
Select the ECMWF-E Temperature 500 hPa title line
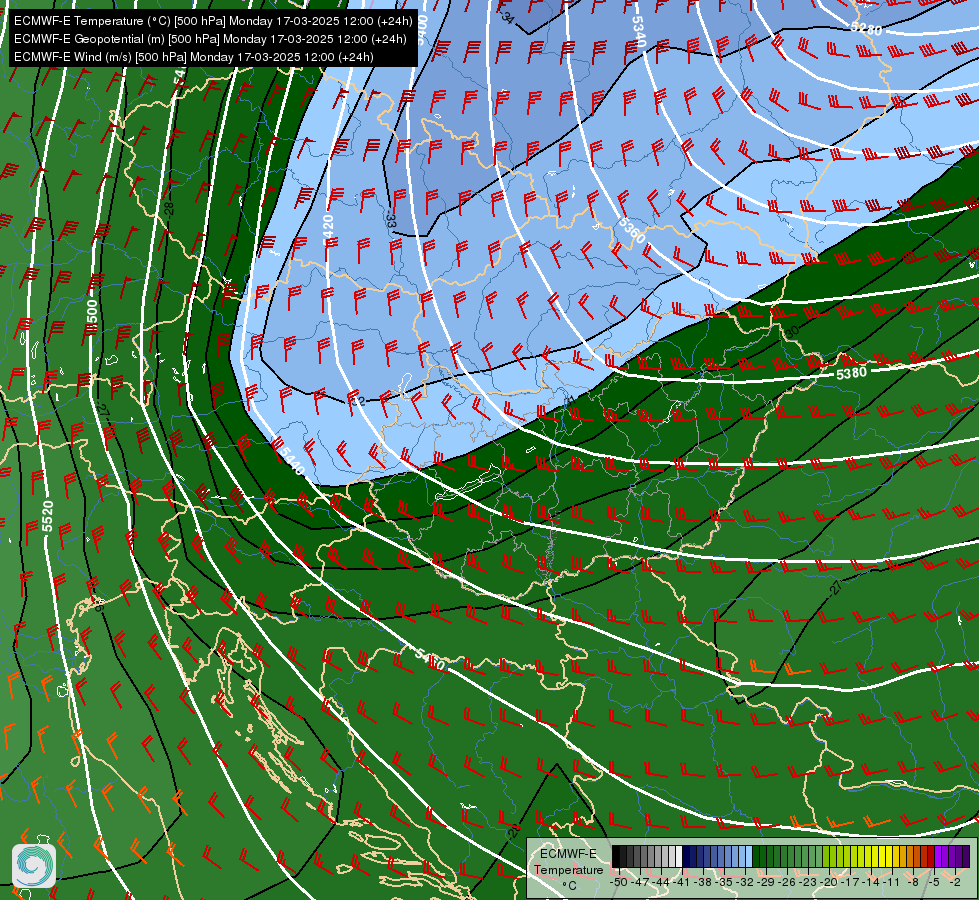click(x=213, y=21)
